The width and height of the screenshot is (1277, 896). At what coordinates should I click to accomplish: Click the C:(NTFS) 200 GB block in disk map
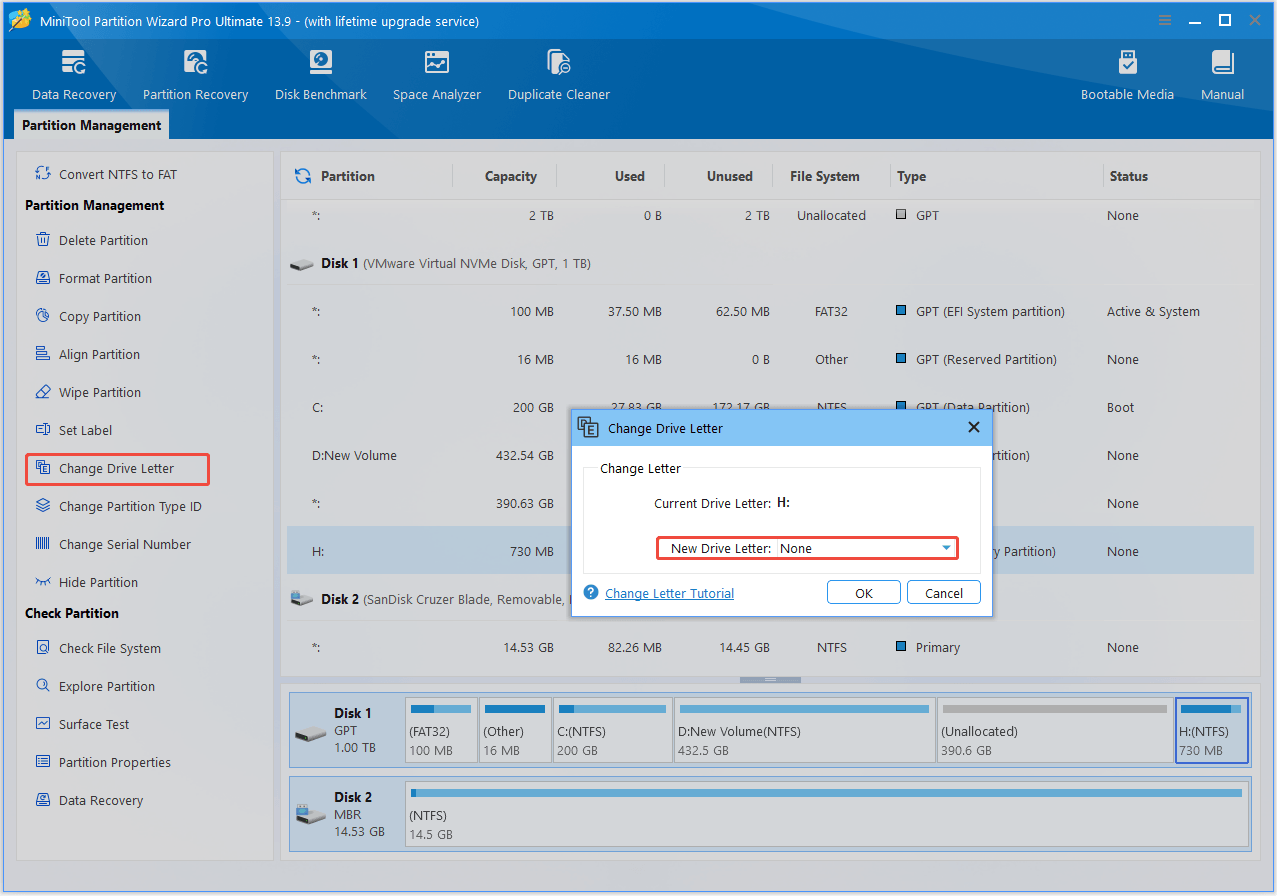612,730
